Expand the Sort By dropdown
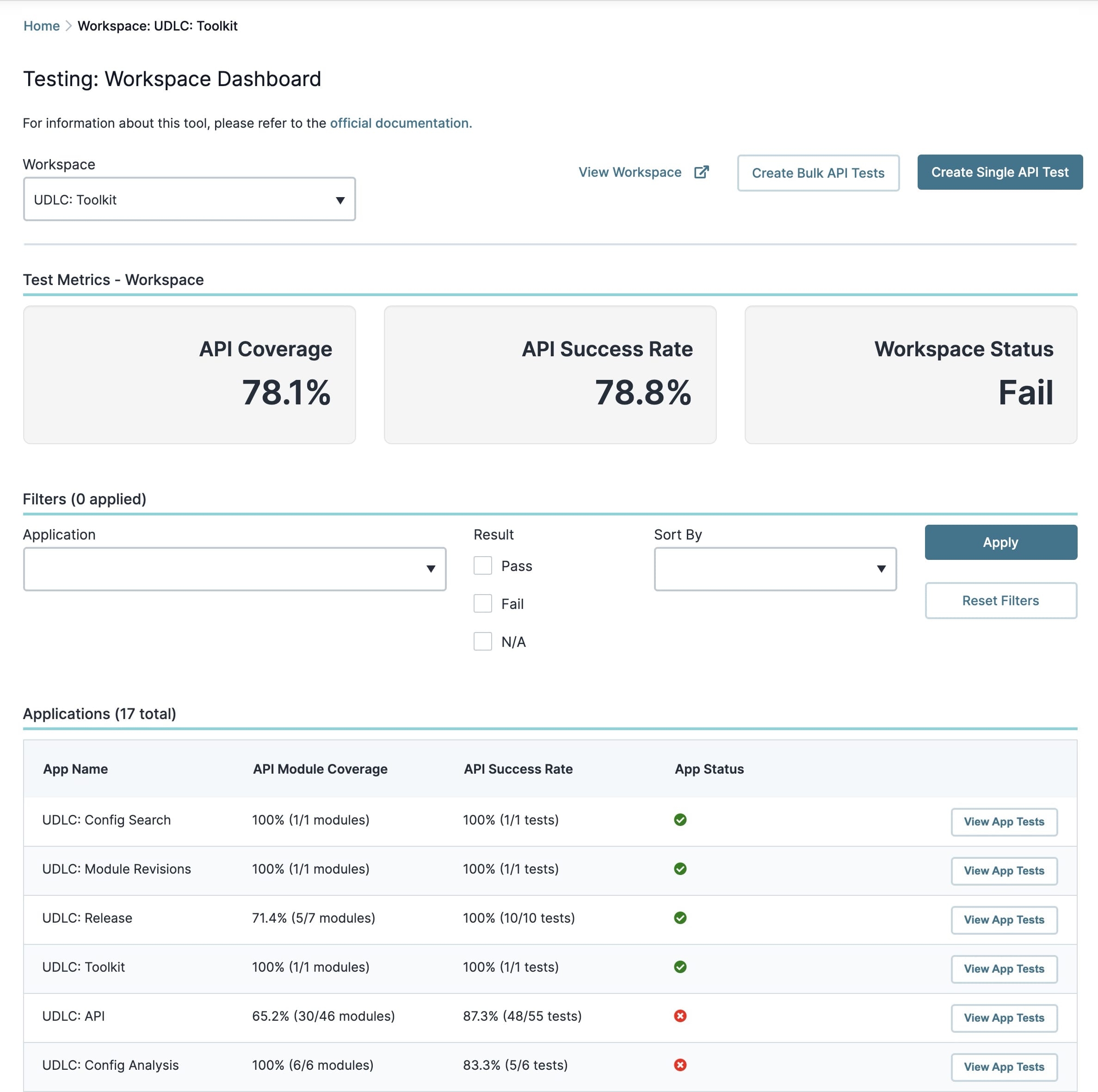 click(775, 569)
